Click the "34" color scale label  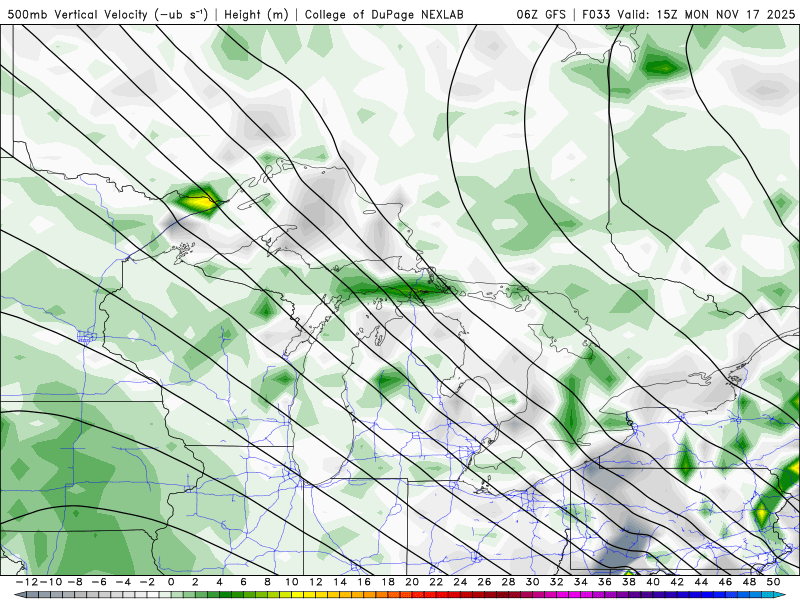(581, 582)
